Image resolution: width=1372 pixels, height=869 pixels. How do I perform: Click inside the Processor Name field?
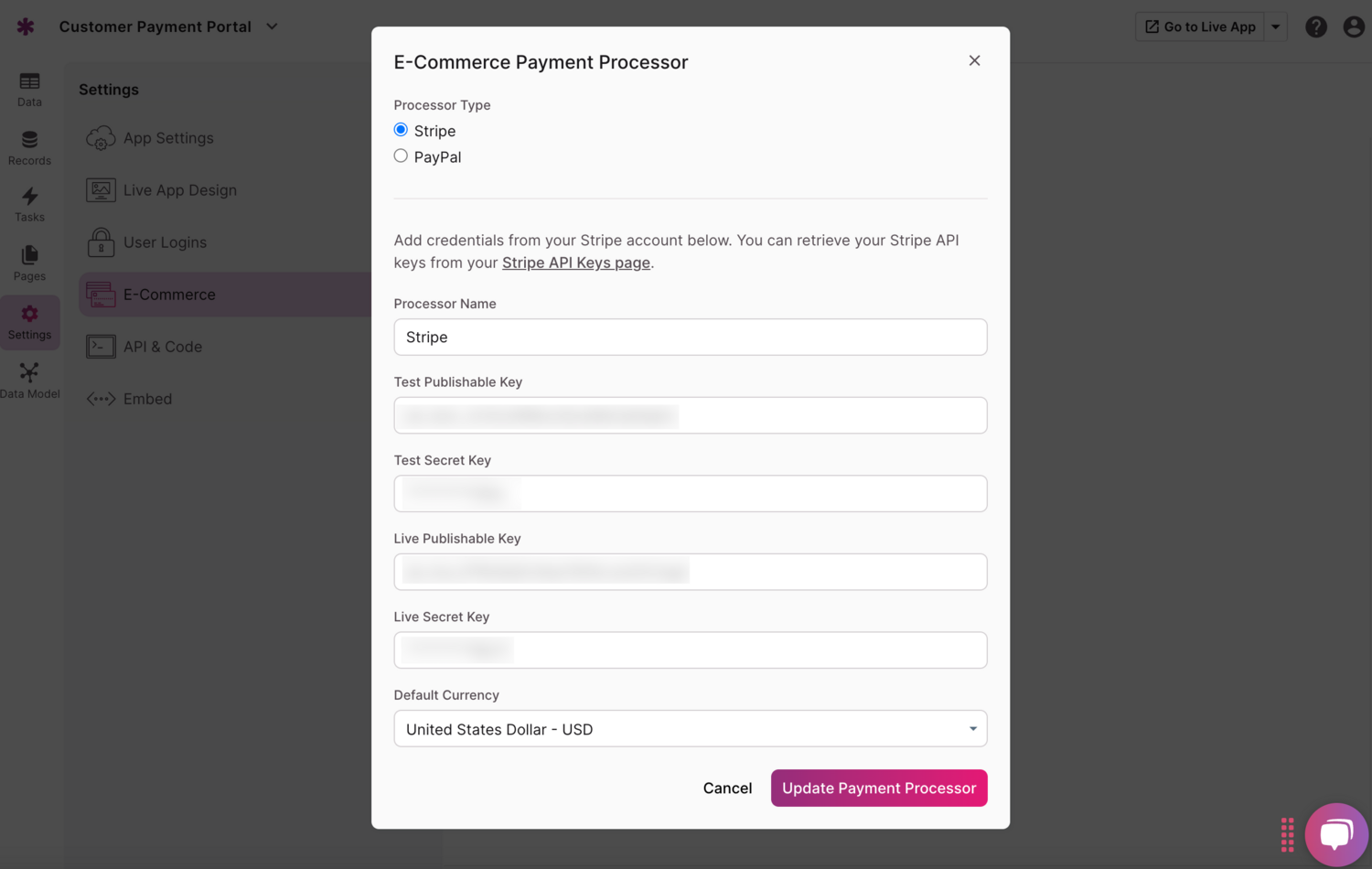(691, 337)
